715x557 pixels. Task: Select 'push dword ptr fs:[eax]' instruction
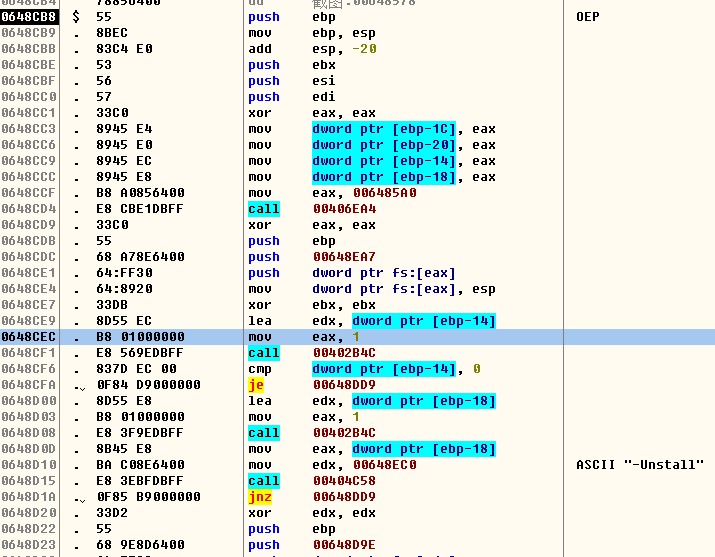click(352, 273)
